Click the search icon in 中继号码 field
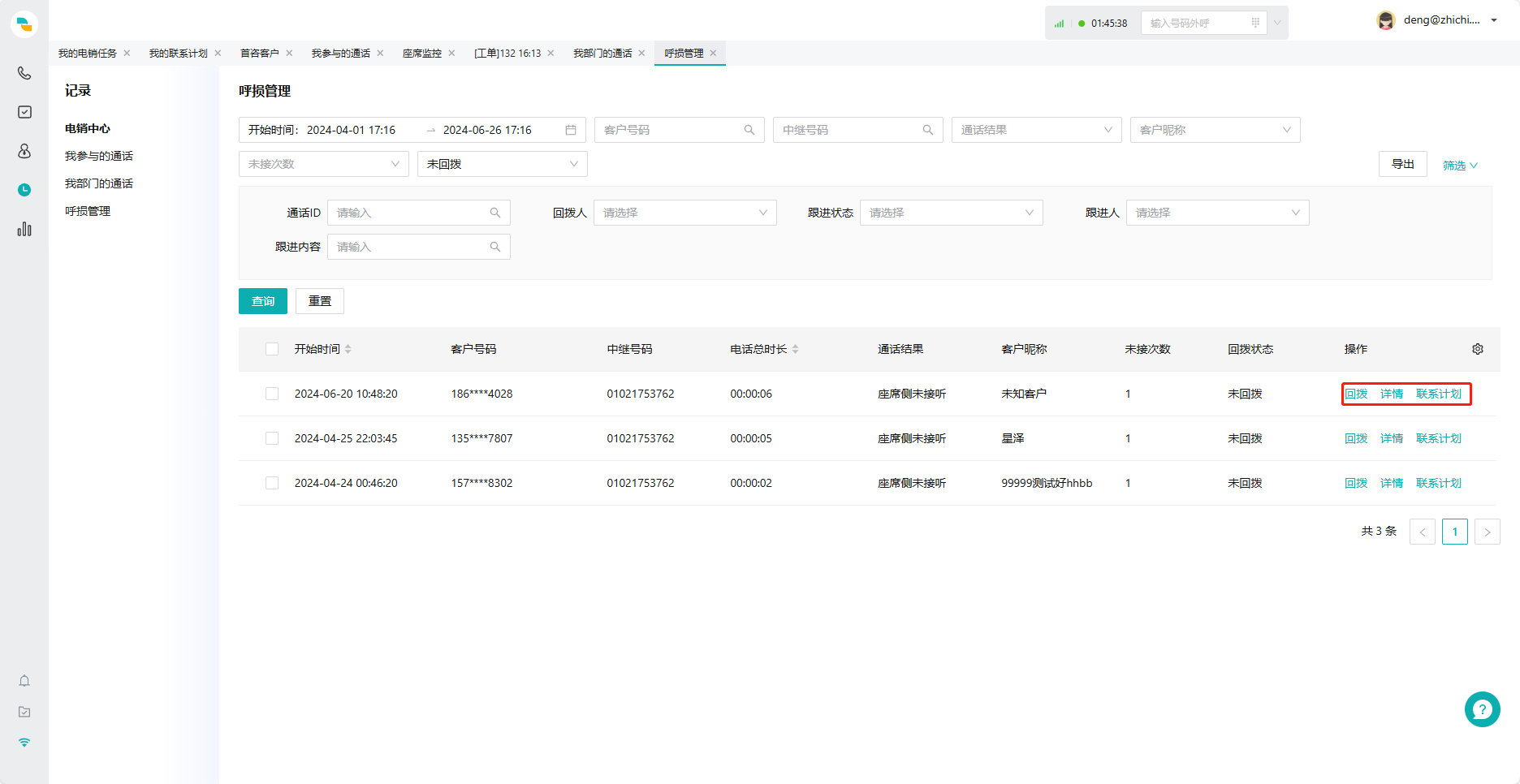Viewport: 1520px width, 784px height. 928,130
